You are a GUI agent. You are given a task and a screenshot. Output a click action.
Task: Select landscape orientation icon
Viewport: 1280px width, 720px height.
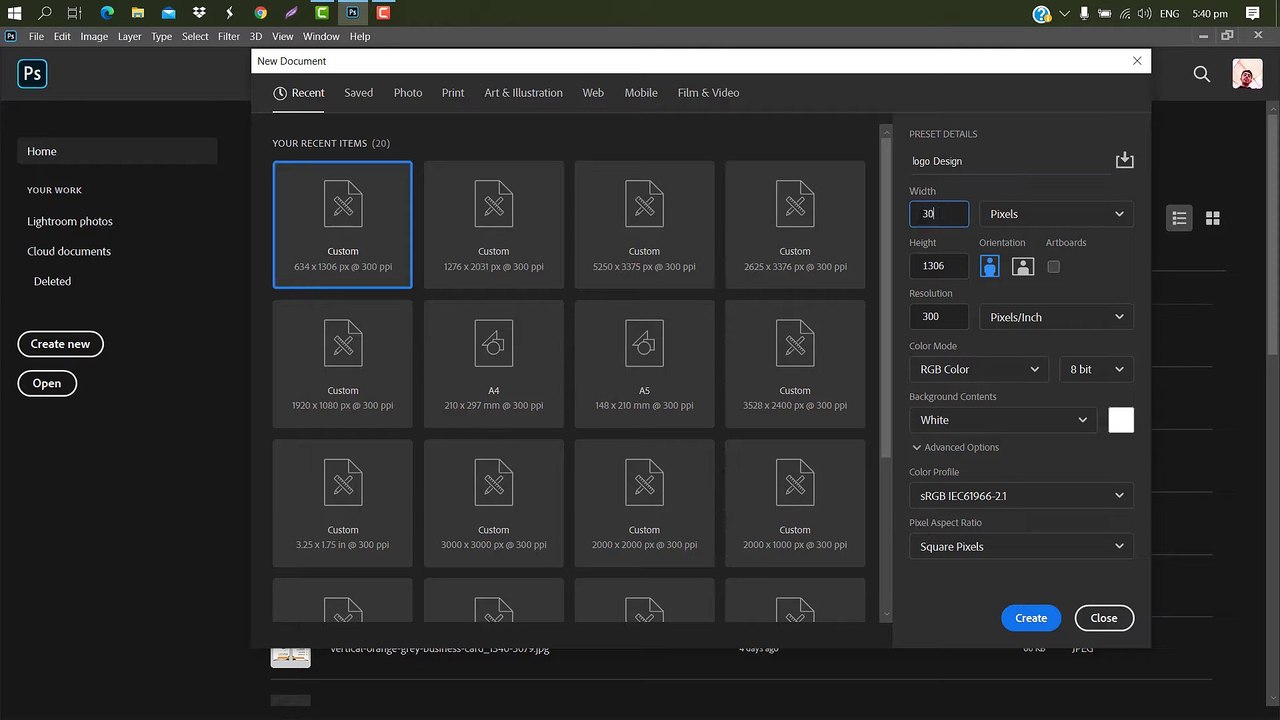pyautogui.click(x=1022, y=267)
